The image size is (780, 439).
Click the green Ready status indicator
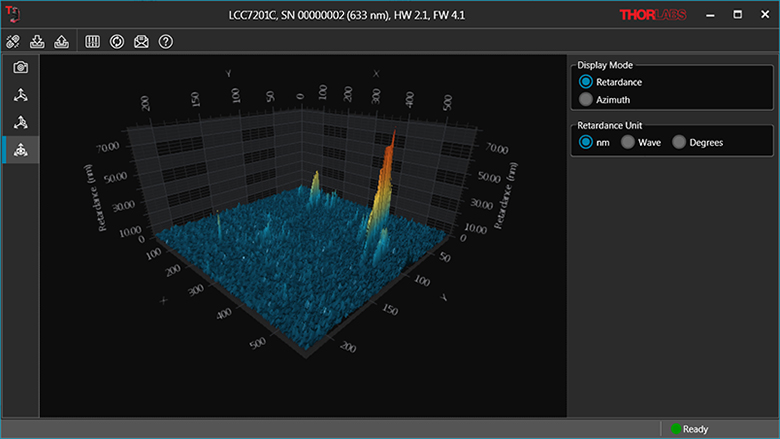(x=676, y=429)
